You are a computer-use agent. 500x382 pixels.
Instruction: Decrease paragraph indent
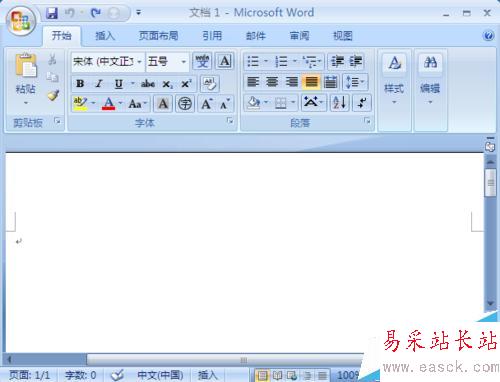pyautogui.click(x=337, y=62)
